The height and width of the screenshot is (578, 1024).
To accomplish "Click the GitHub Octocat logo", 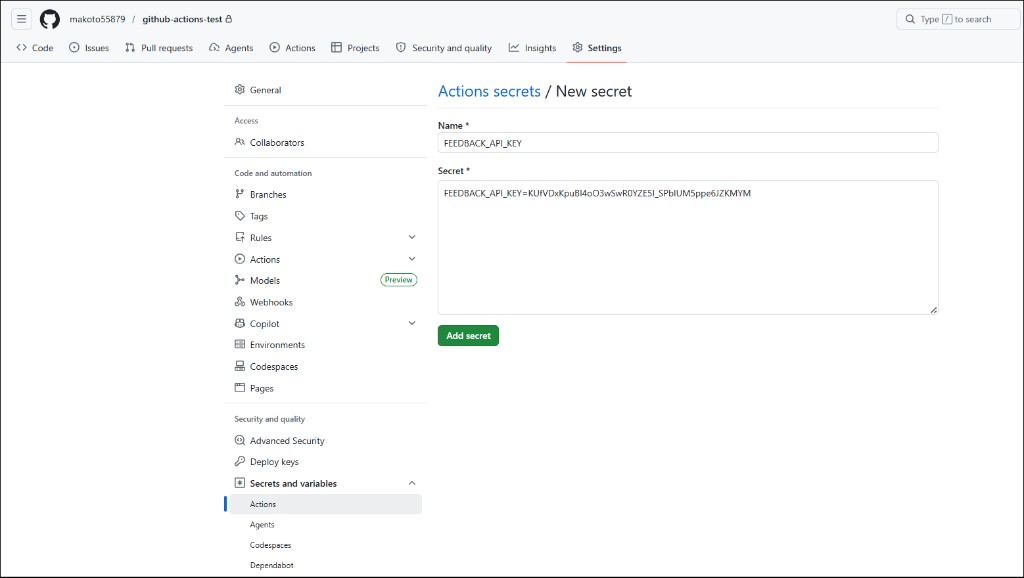I will pyautogui.click(x=50, y=19).
